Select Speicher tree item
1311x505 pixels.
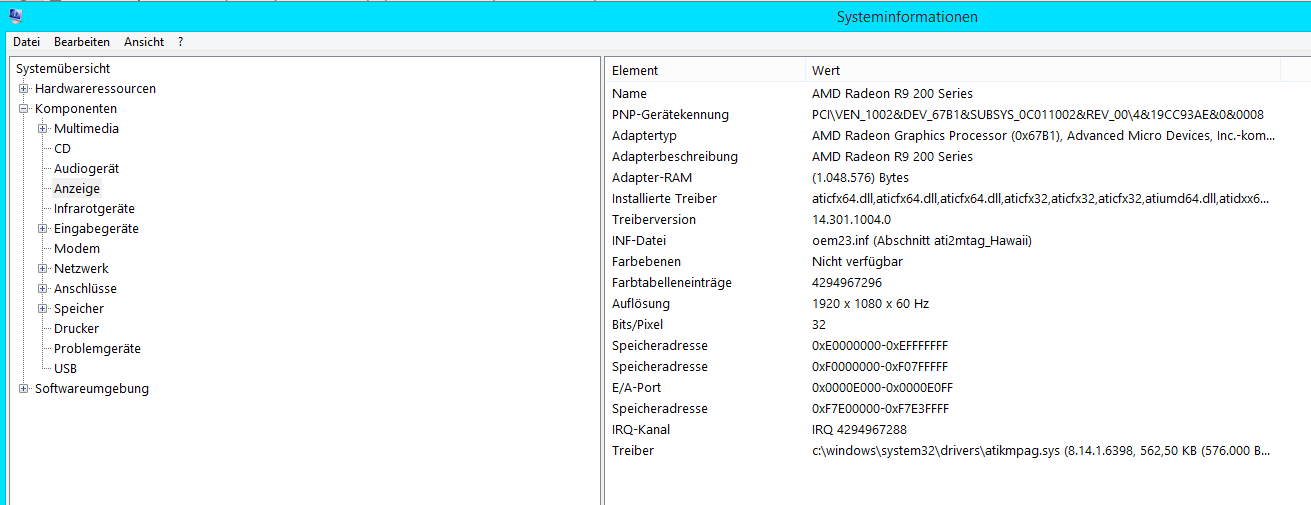(79, 309)
